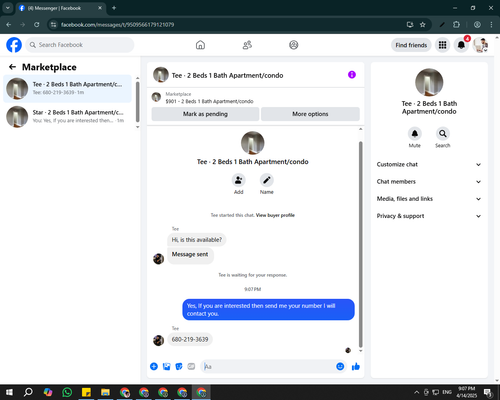Open View buyer profile link

275,215
